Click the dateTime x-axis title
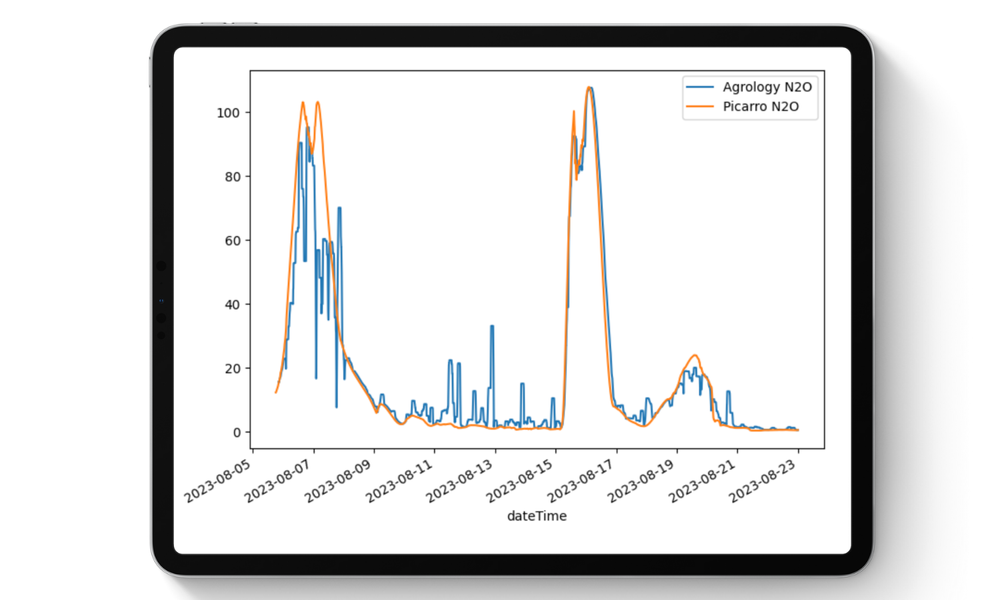The width and height of the screenshot is (1000, 600). point(537,516)
